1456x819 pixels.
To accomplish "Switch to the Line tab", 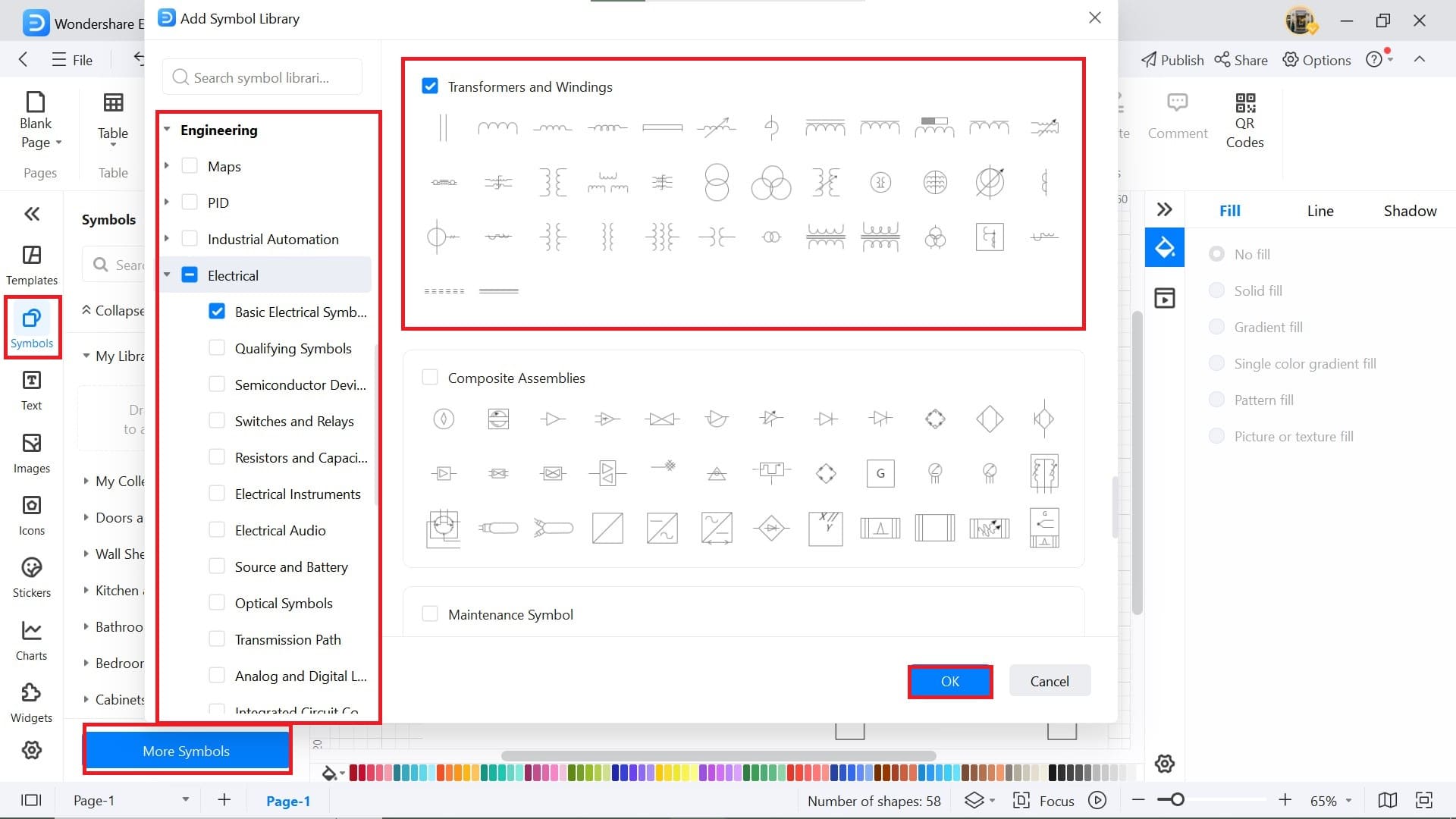I will click(x=1319, y=211).
